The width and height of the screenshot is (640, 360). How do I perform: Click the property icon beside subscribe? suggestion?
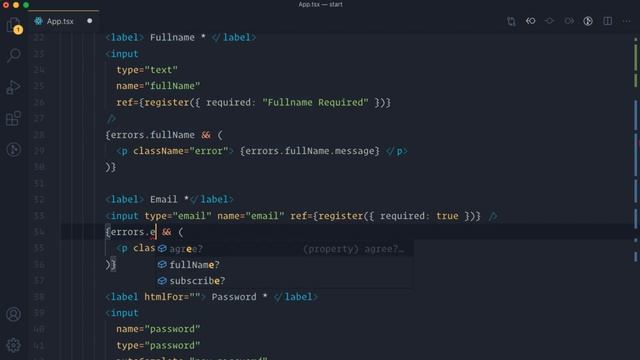162,280
